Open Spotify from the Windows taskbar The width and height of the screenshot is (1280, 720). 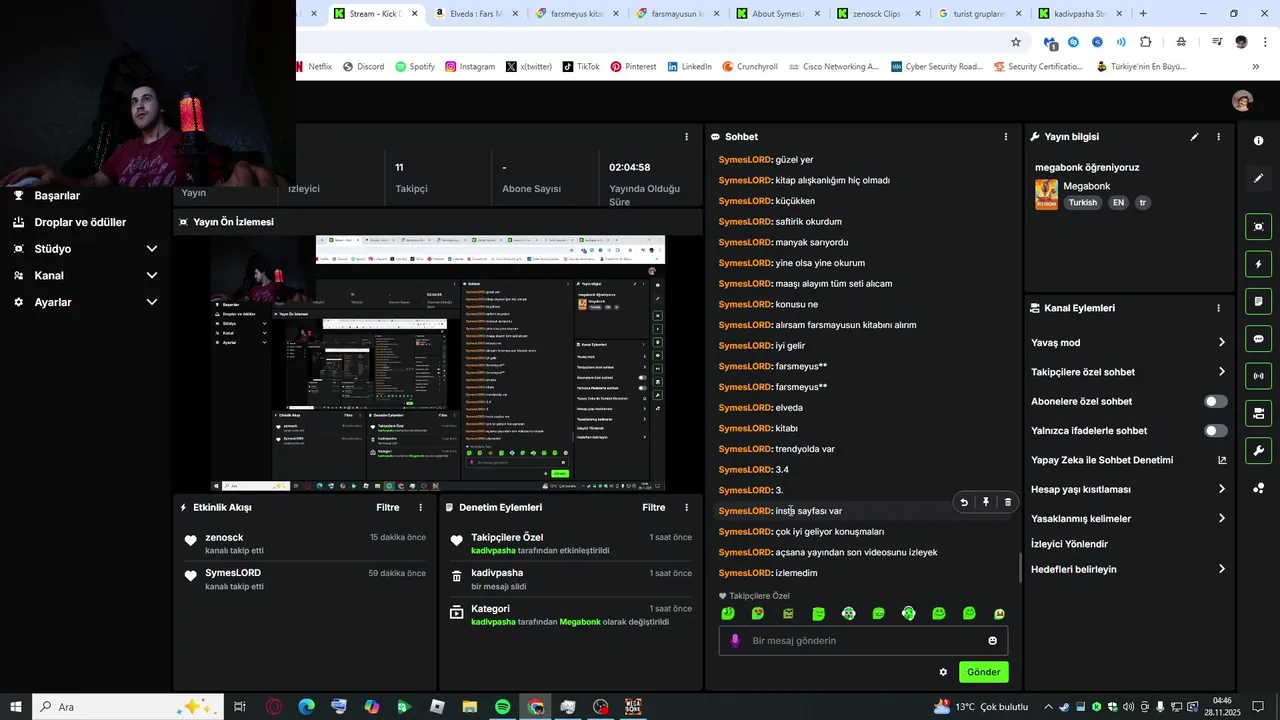tap(503, 707)
